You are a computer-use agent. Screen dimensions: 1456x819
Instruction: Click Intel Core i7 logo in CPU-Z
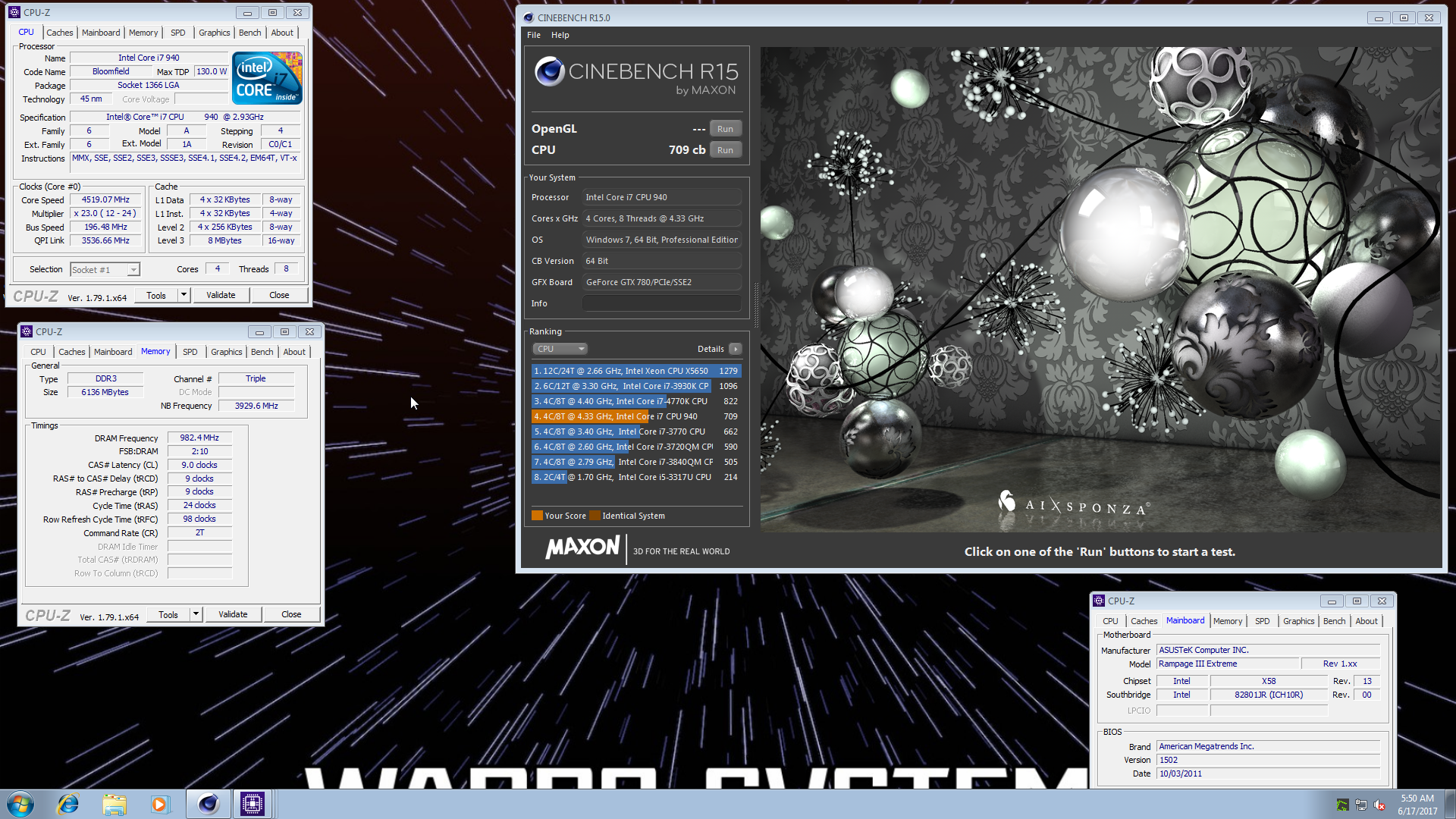[267, 78]
